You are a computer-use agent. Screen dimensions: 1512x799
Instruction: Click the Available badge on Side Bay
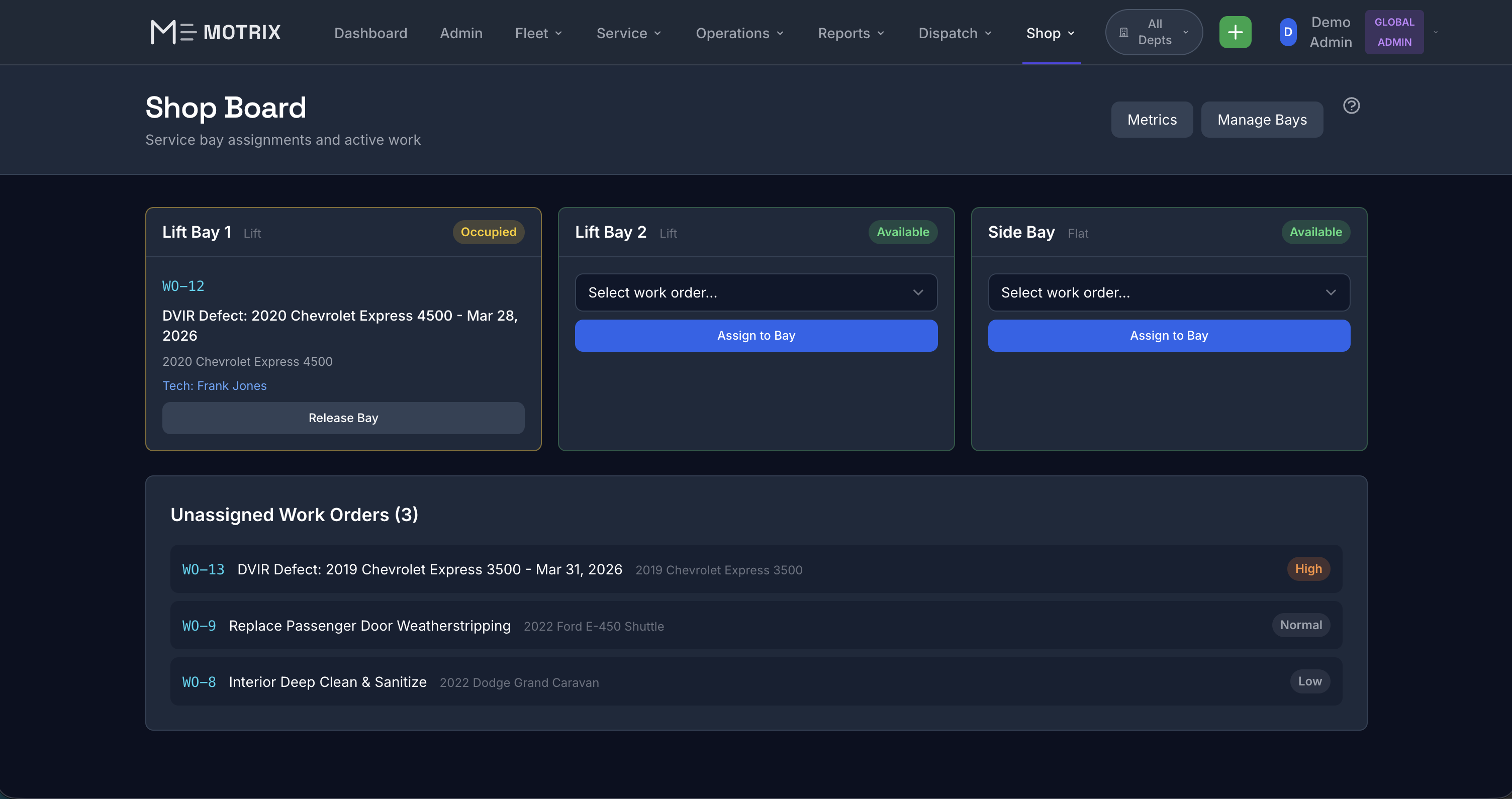tap(1315, 232)
